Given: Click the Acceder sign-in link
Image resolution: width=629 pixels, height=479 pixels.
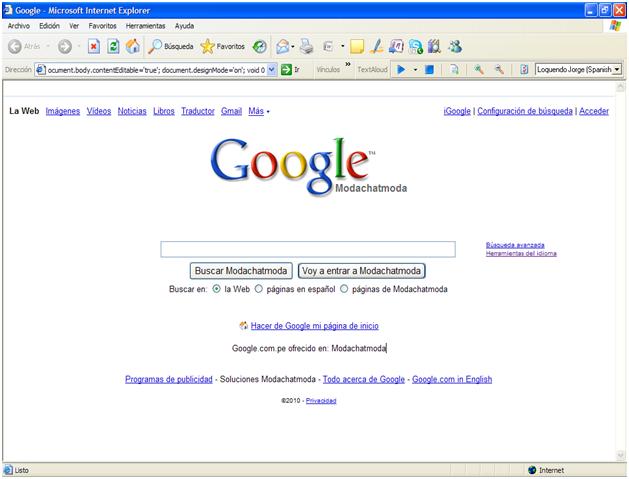Looking at the screenshot, I should click(594, 111).
